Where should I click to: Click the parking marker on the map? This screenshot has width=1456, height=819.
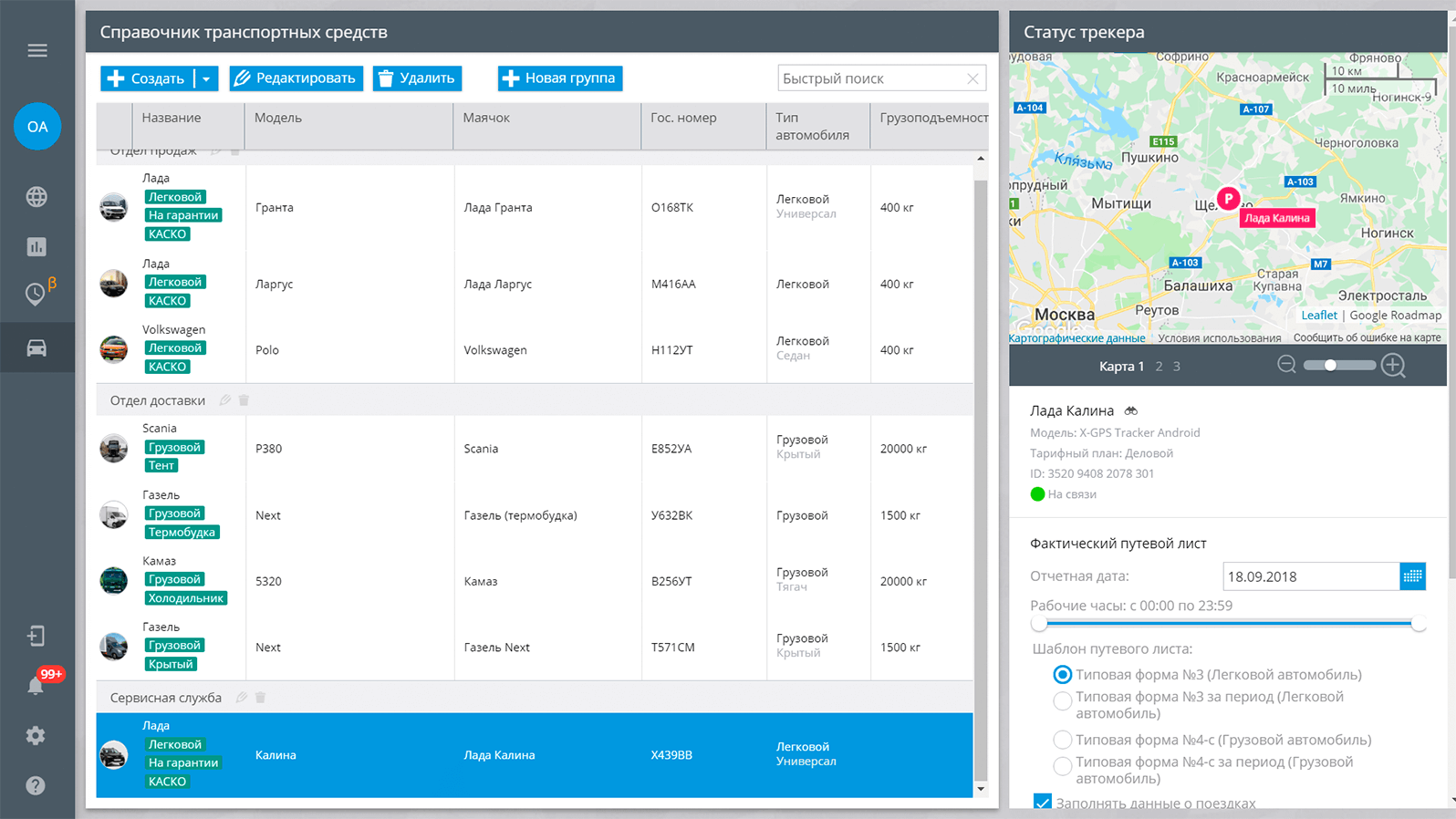coord(1229,198)
